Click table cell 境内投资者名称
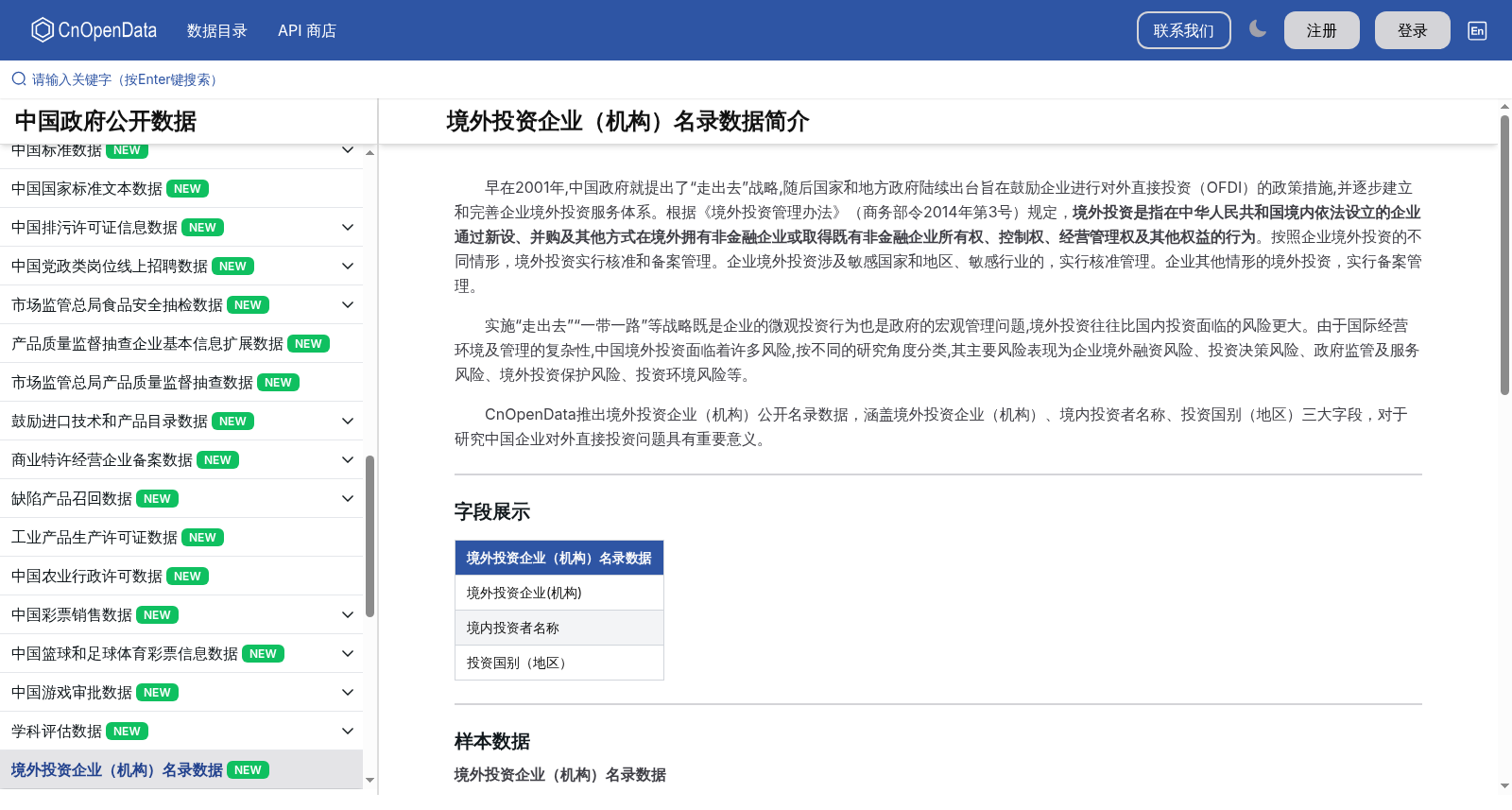Viewport: 1512px width, 810px height. [x=559, y=628]
